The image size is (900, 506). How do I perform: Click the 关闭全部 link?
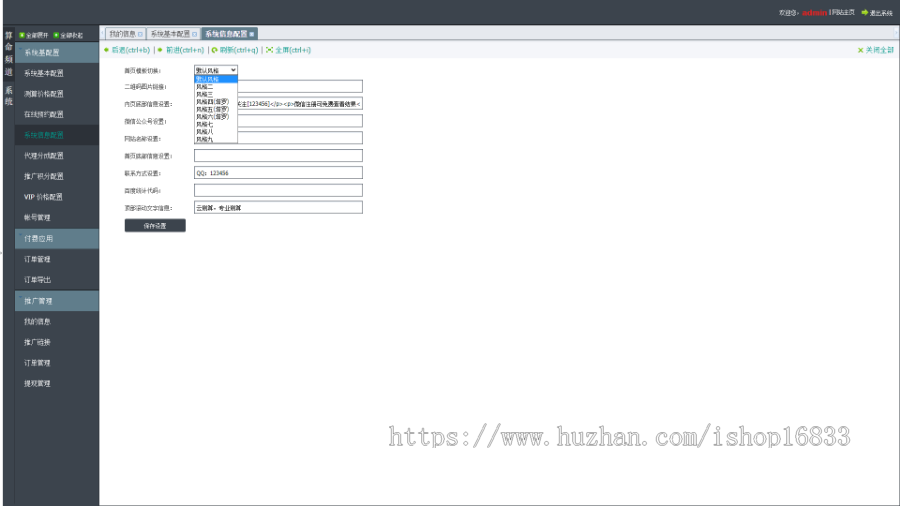[x=879, y=50]
